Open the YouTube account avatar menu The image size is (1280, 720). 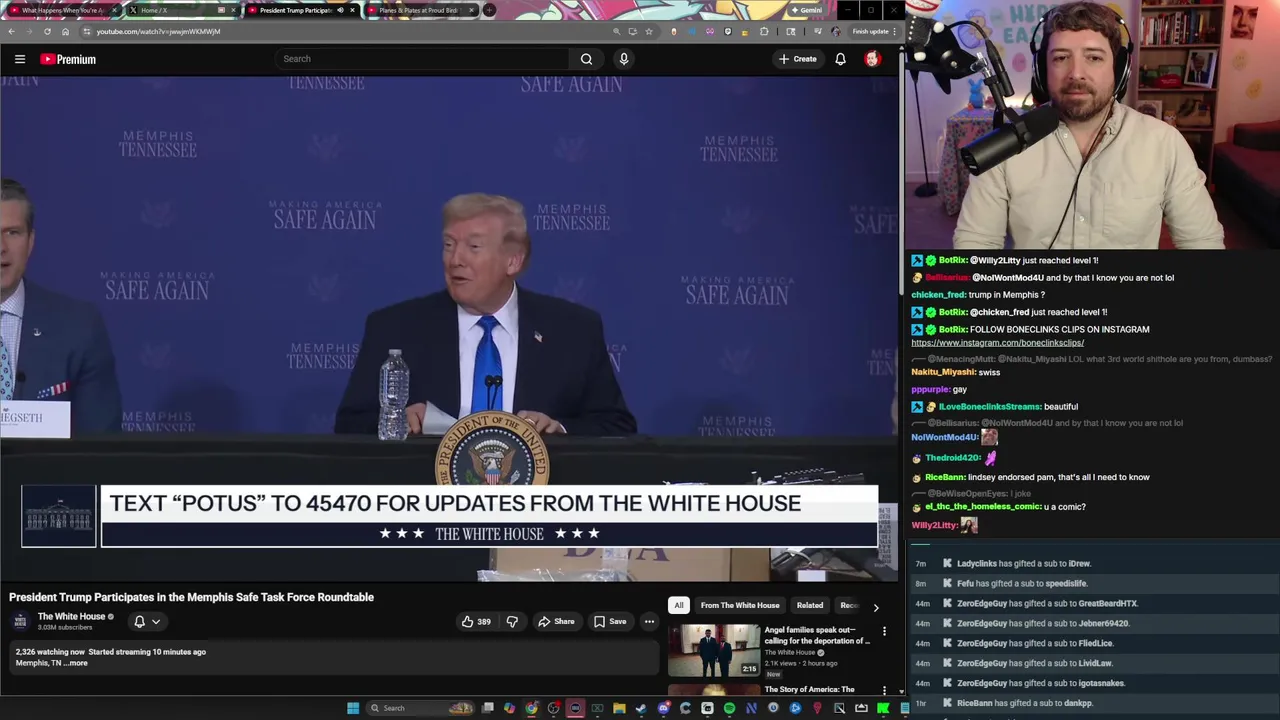click(872, 59)
